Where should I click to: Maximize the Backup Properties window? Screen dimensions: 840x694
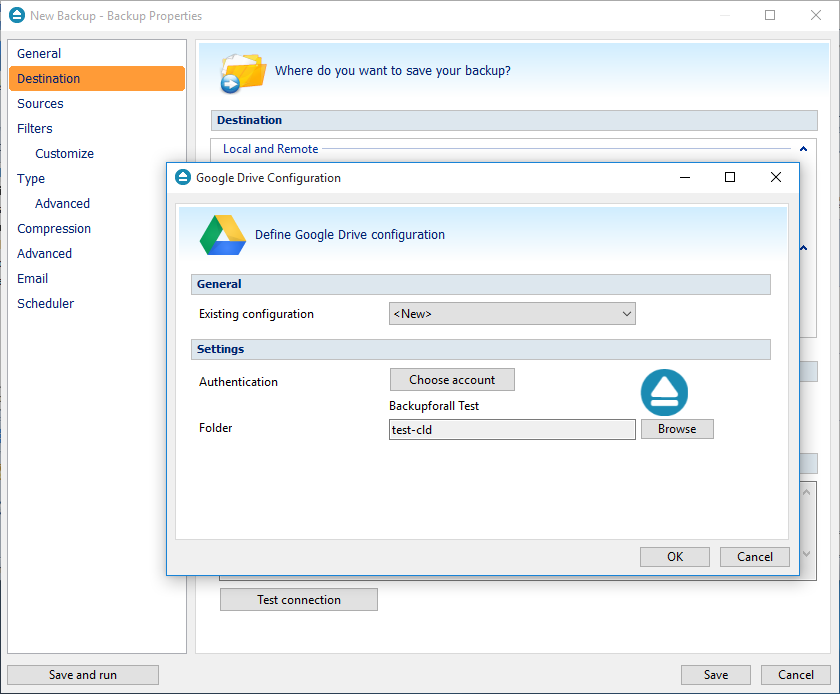coord(770,15)
